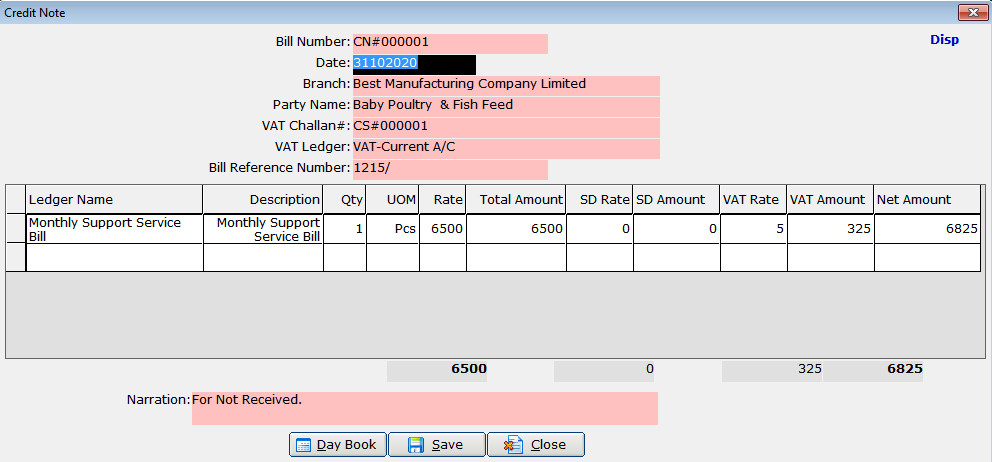Select the VAT Ledger field
This screenshot has width=992, height=462.
pos(505,148)
